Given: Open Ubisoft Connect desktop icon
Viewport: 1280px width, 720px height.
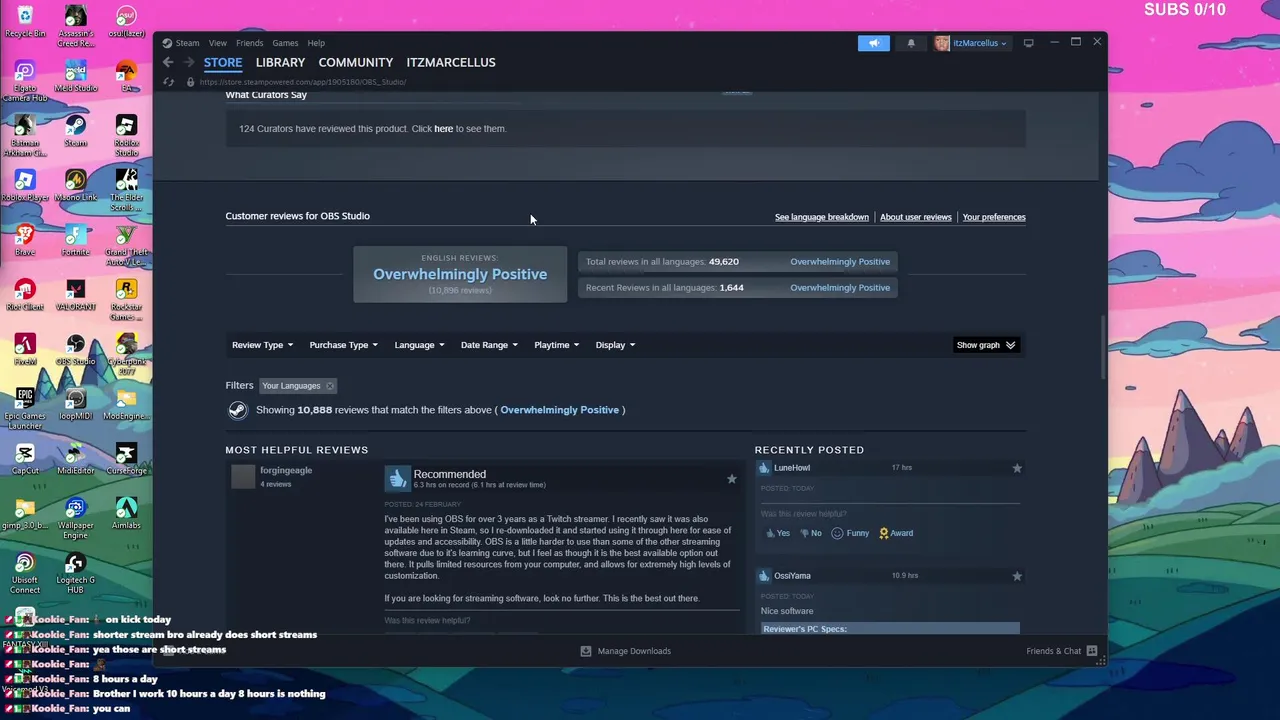Looking at the screenshot, I should coord(25,571).
